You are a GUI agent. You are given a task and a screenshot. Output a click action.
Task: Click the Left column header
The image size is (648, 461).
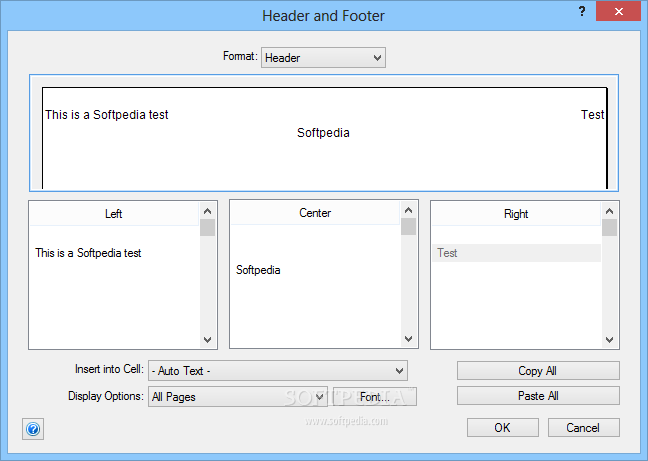click(x=114, y=214)
